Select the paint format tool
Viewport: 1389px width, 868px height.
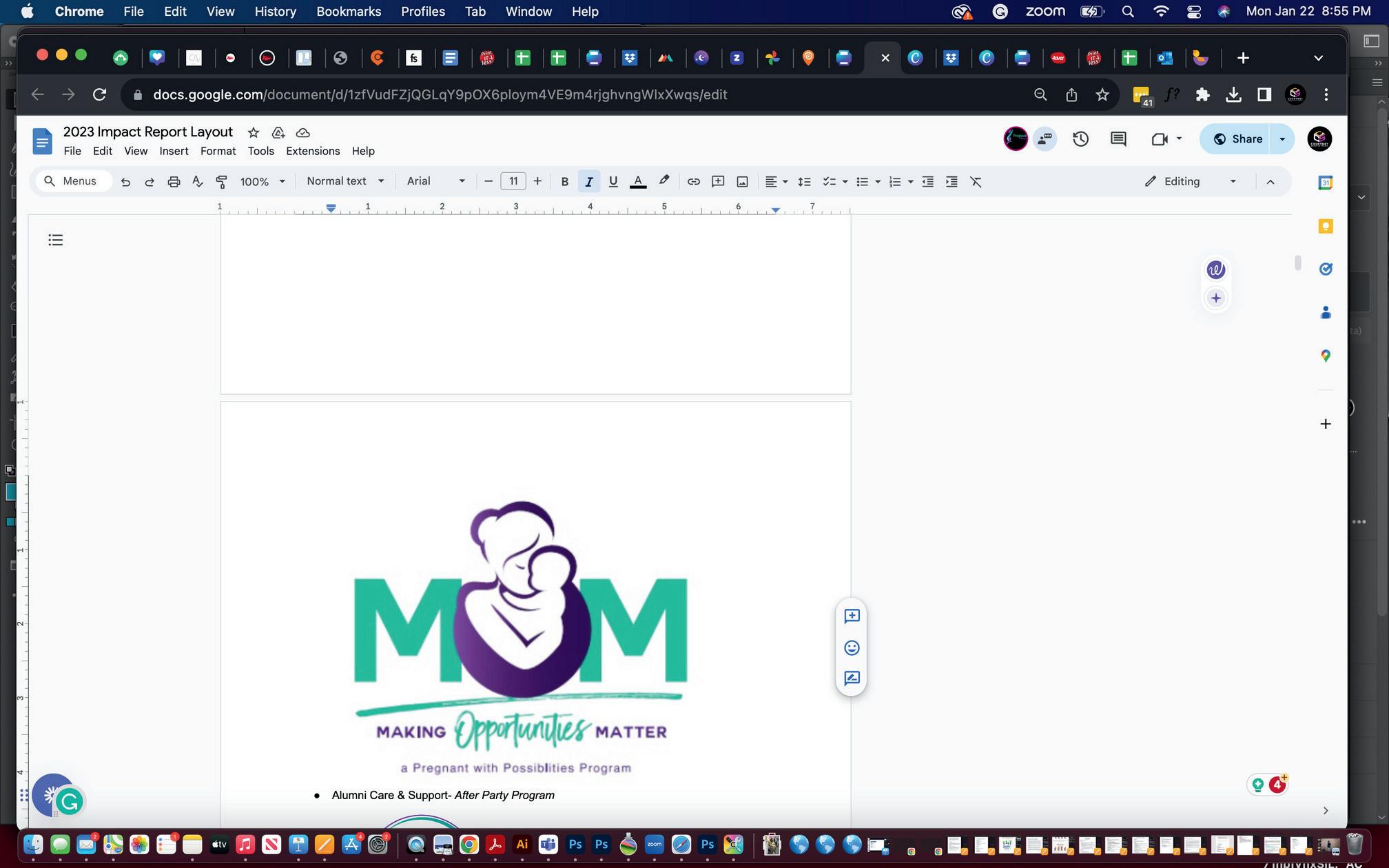(221, 182)
